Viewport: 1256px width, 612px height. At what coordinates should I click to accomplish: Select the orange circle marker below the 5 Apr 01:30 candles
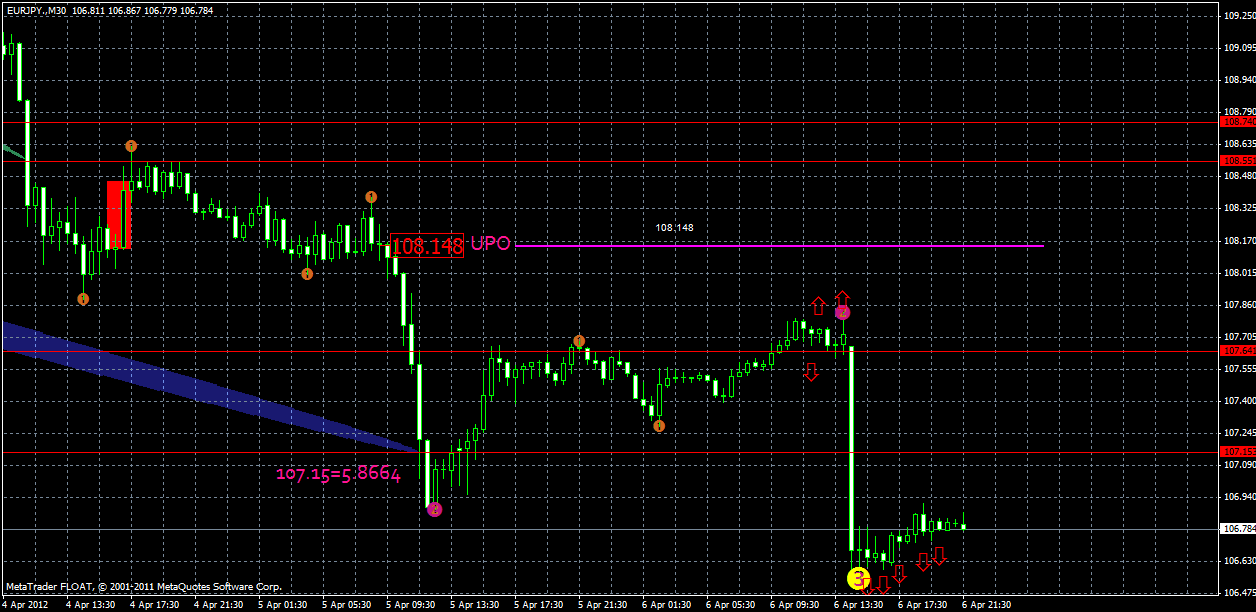[x=307, y=272]
